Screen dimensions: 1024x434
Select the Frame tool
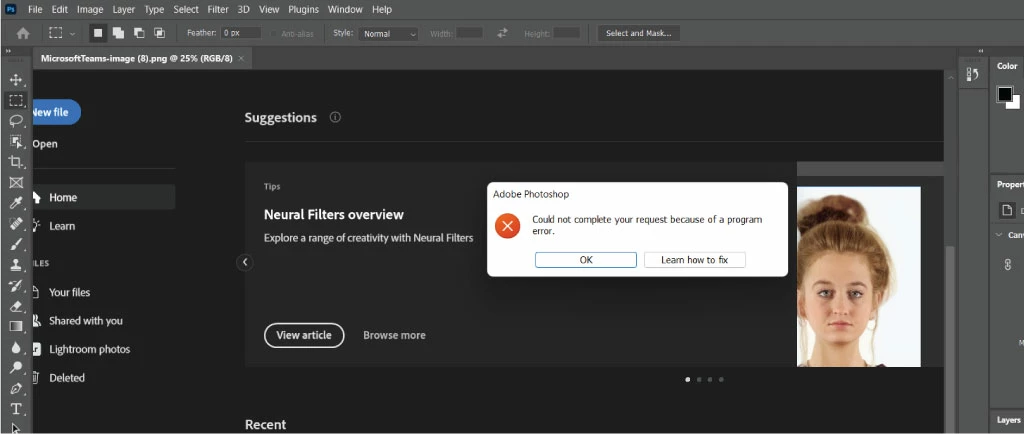pyautogui.click(x=16, y=183)
